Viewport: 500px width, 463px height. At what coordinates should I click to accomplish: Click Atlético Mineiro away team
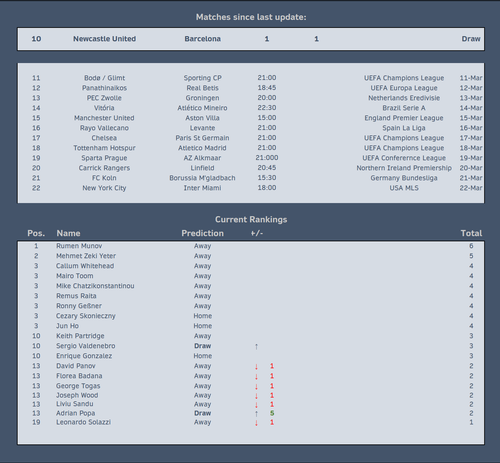pos(202,108)
